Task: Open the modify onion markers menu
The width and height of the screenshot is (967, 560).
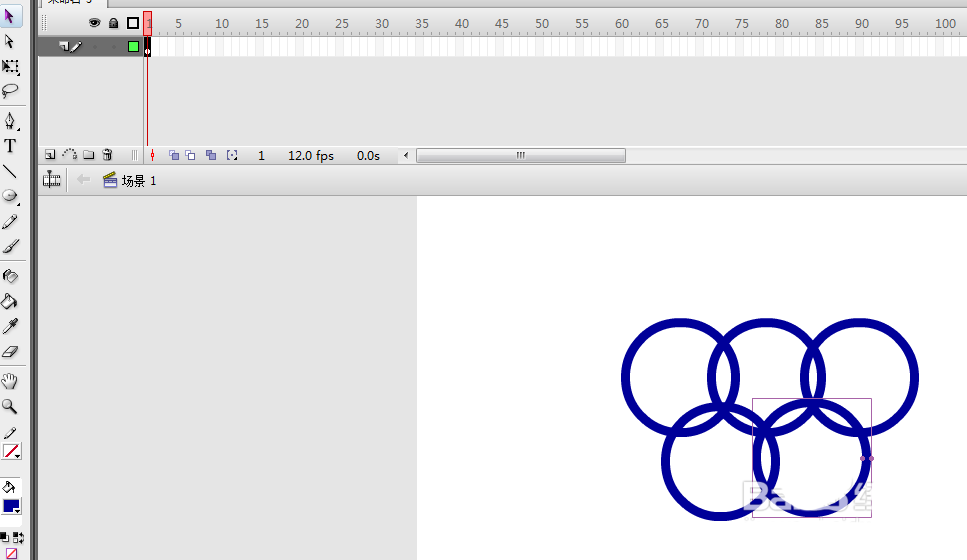Action: (232, 155)
